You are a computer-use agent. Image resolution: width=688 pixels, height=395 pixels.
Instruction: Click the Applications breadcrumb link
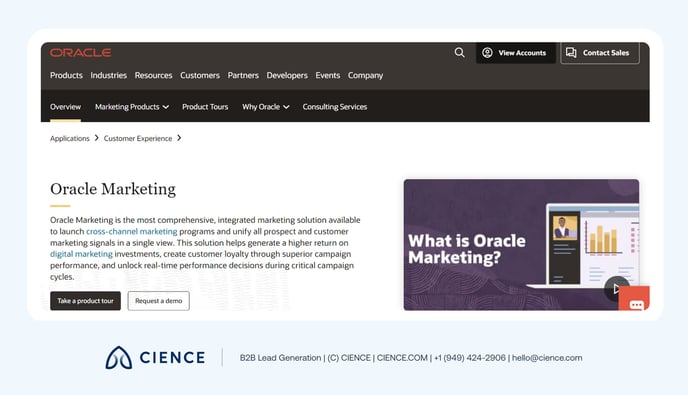(x=70, y=138)
